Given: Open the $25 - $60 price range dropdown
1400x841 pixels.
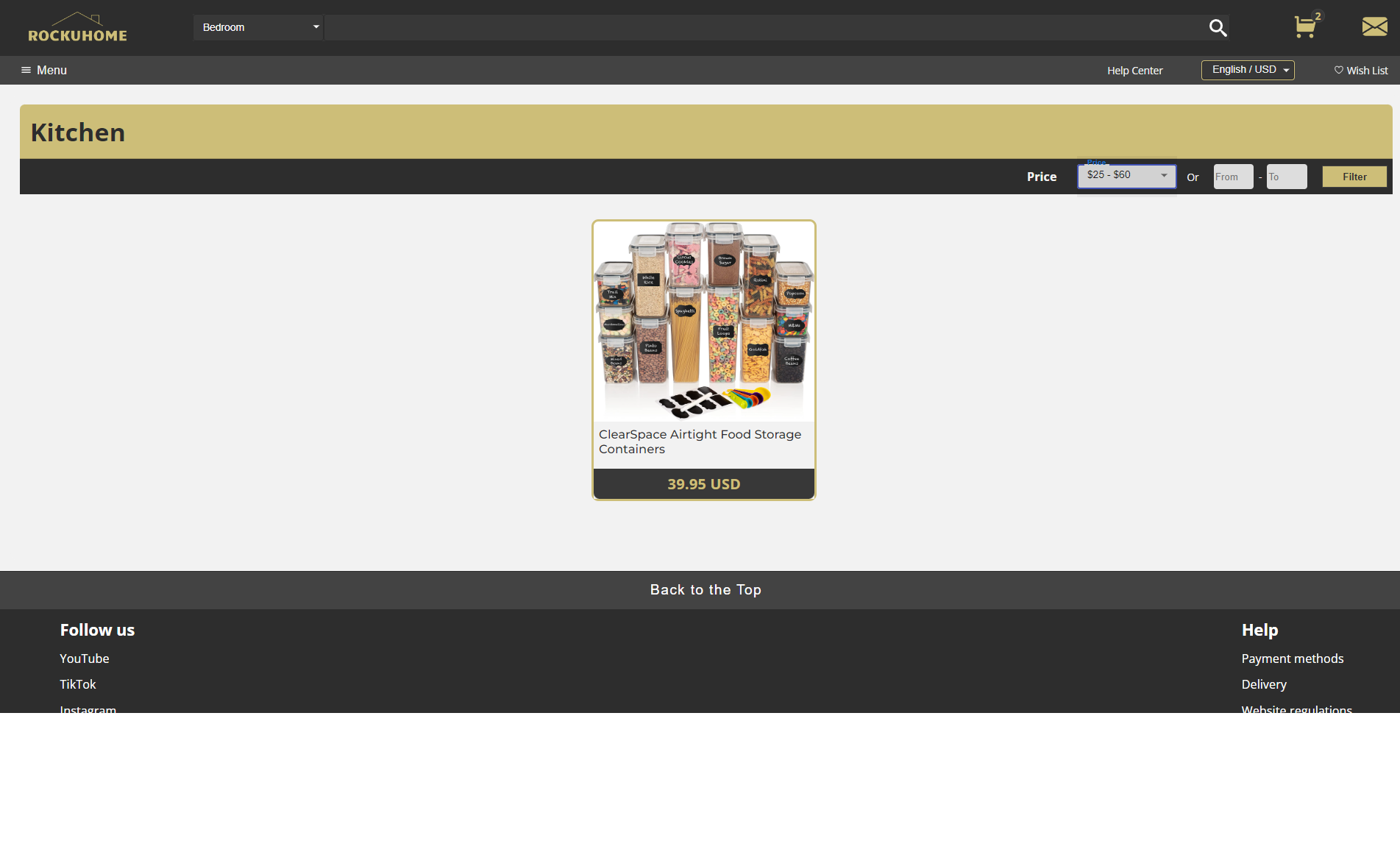Looking at the screenshot, I should coord(1126,176).
